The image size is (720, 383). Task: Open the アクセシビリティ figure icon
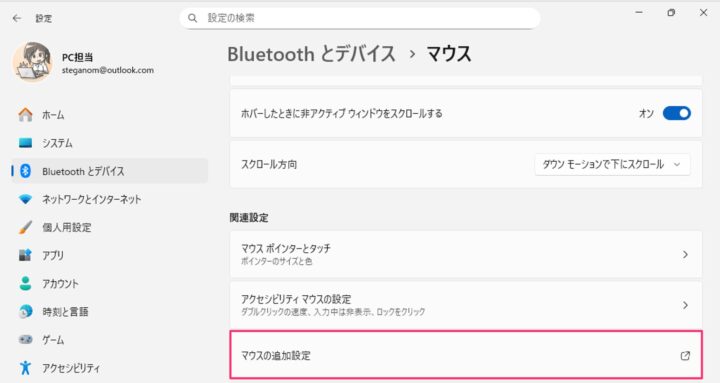25,367
